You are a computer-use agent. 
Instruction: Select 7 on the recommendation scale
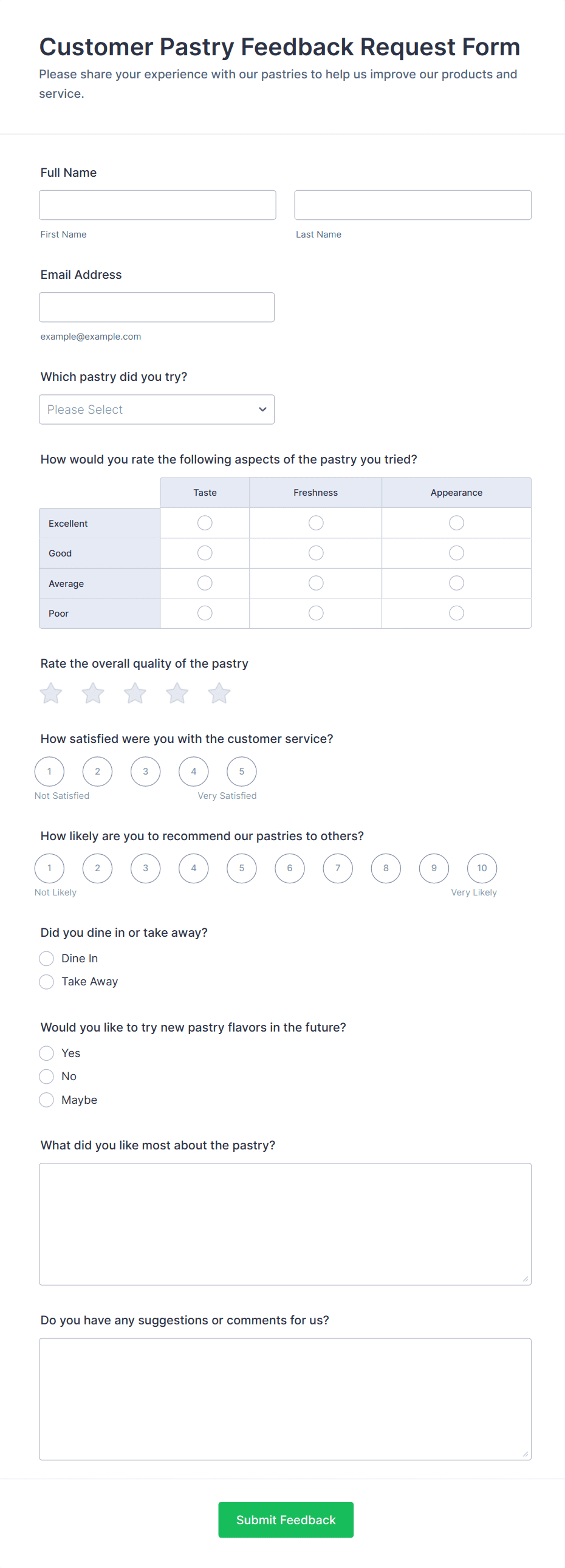click(338, 869)
